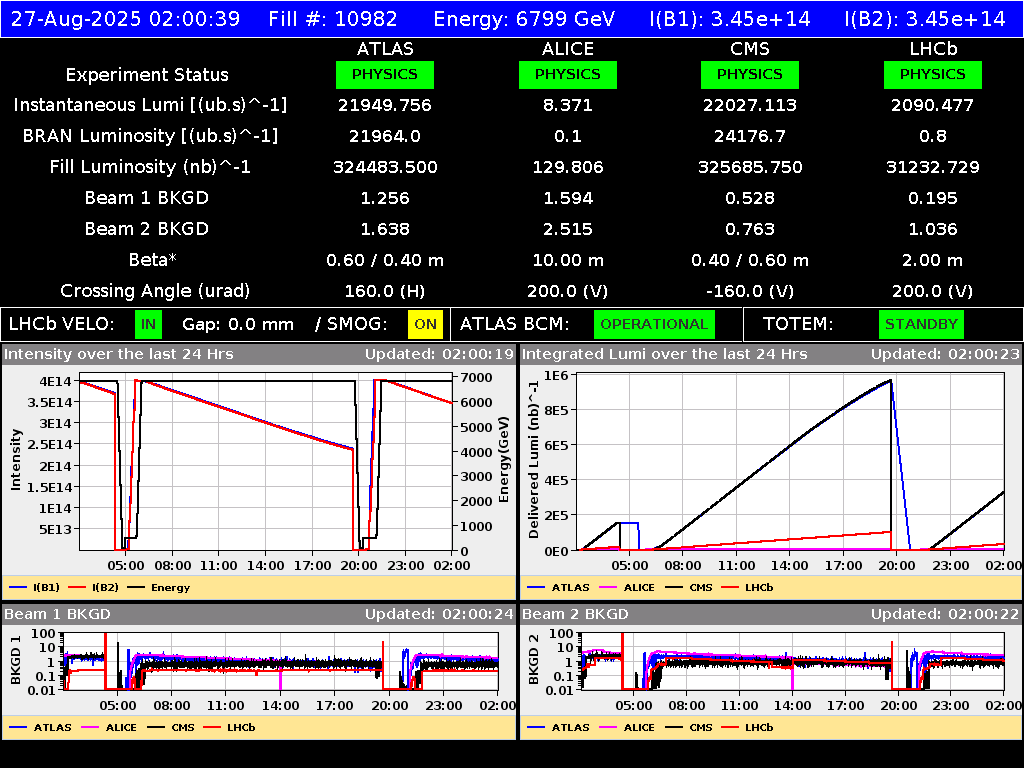Click the ALICE PHYSICS status indicator

568,74
